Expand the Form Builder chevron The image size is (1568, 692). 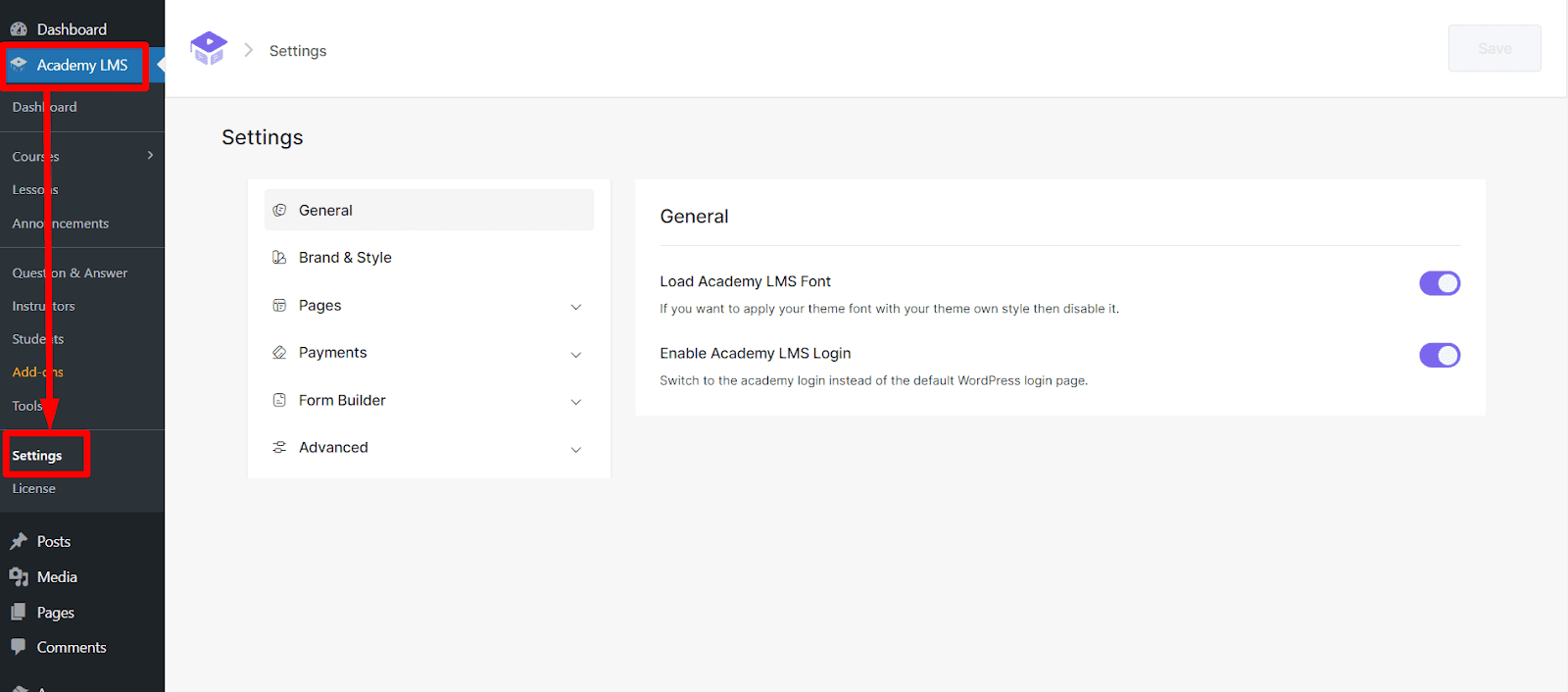[576, 401]
